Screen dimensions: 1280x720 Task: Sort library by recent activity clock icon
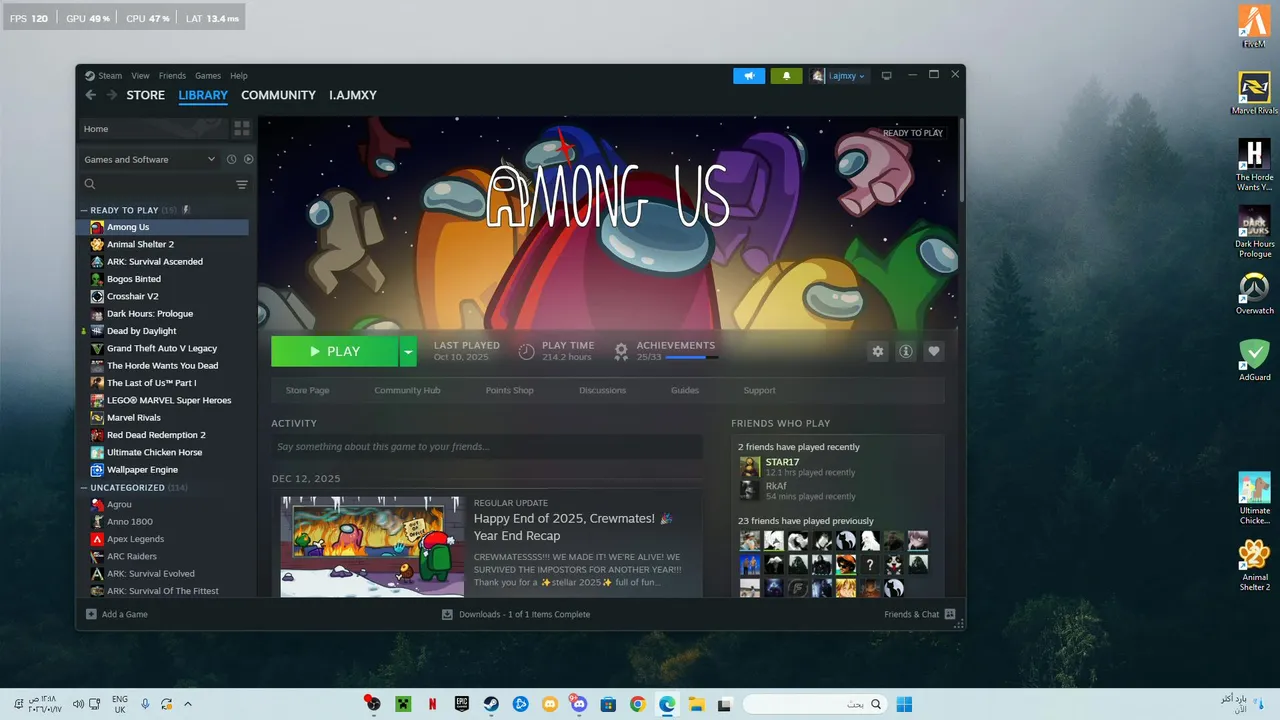[232, 159]
